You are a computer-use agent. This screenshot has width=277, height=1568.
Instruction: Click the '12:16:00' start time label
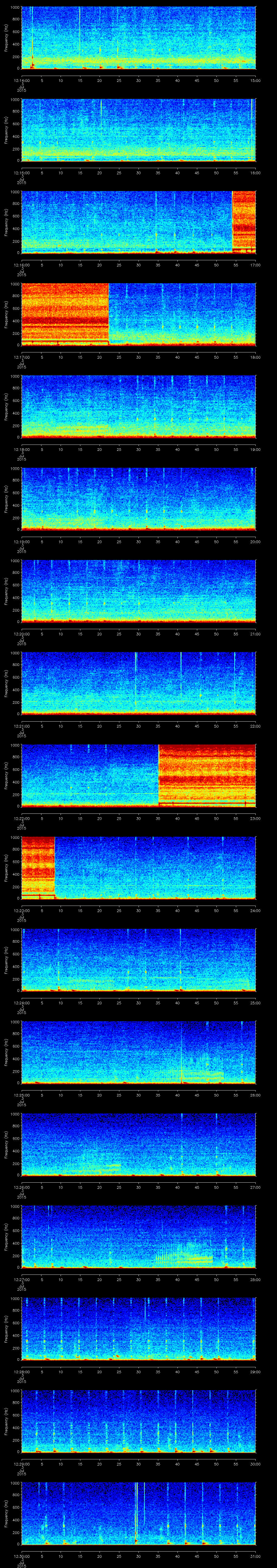[21, 265]
